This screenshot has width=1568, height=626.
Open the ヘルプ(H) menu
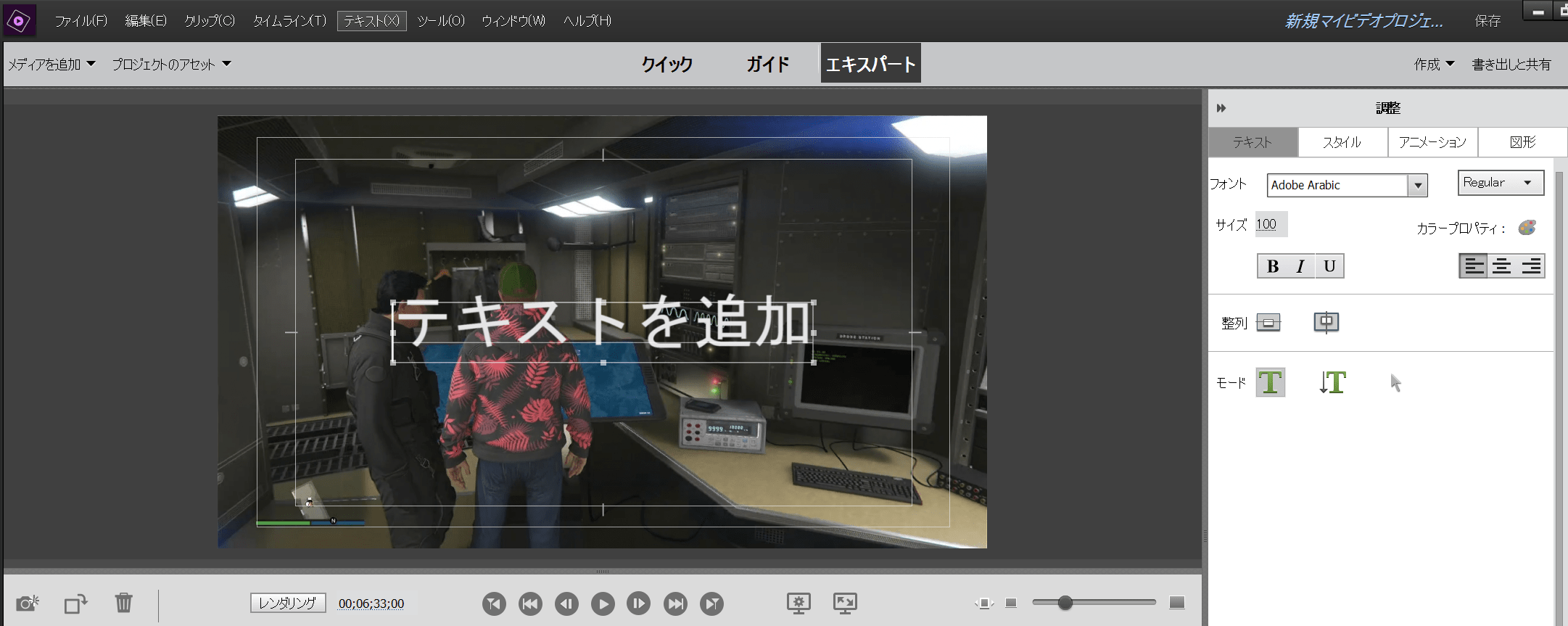(587, 21)
